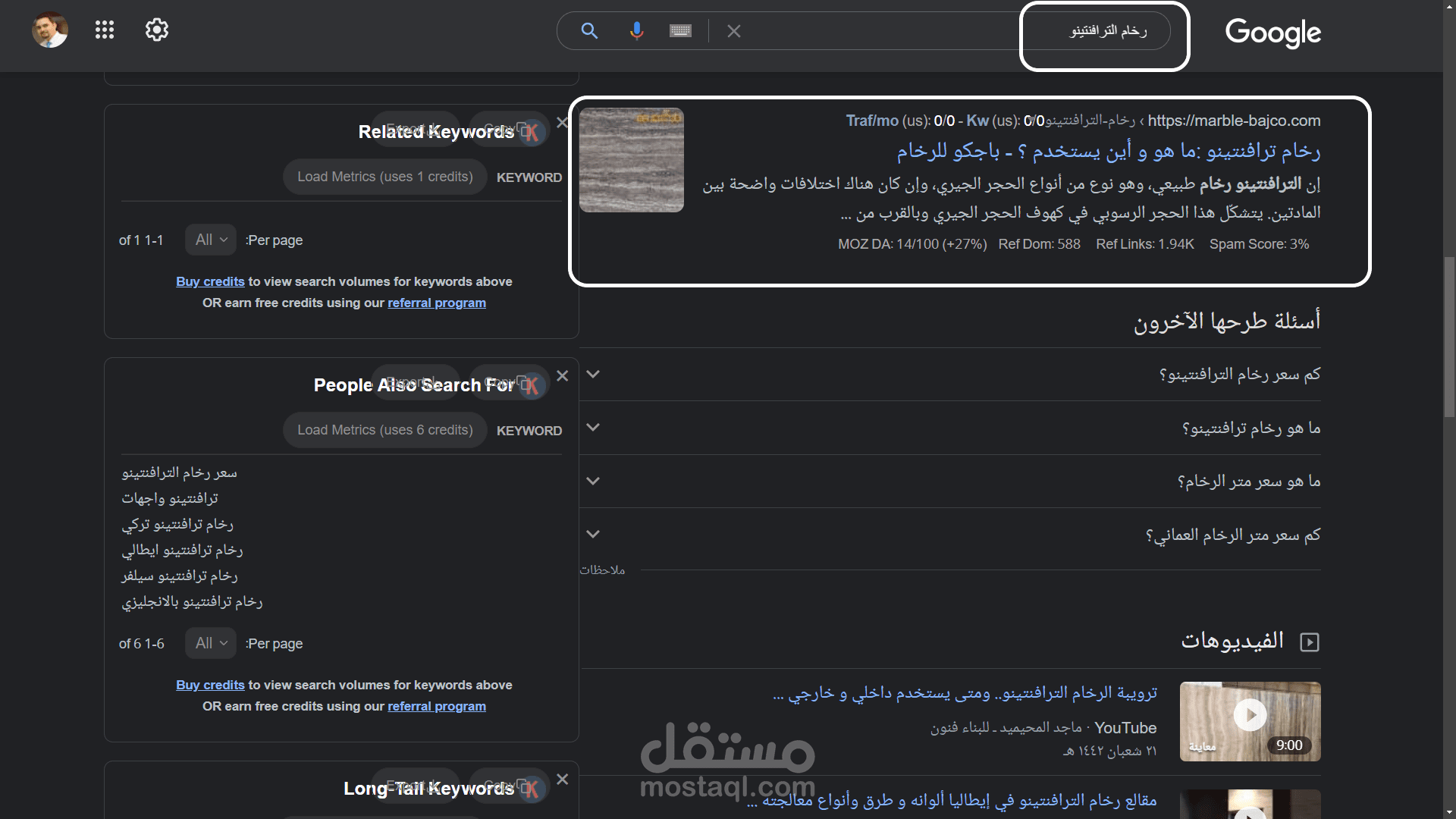The width and height of the screenshot is (1456, 819).
Task: Close the Related Keywords widget
Action: coord(562,123)
